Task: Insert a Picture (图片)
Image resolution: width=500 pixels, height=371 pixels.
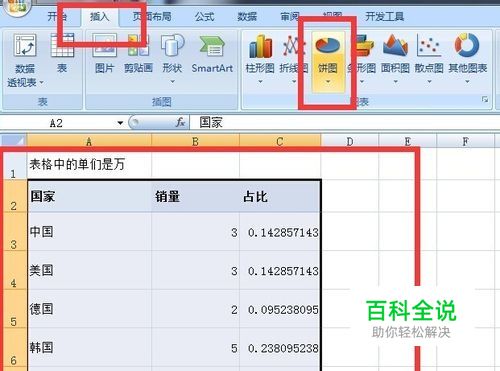Action: point(105,53)
